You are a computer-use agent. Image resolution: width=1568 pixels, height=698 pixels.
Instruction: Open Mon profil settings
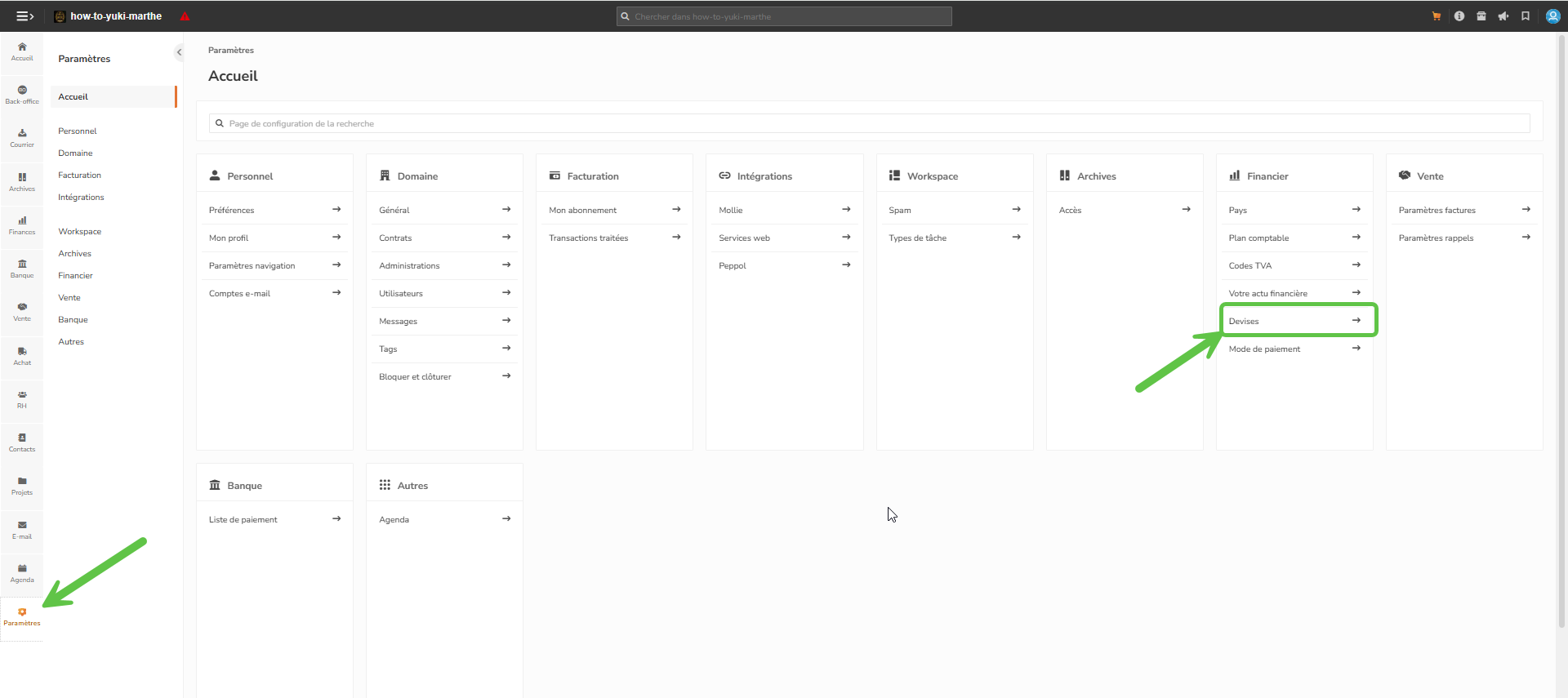coord(275,238)
